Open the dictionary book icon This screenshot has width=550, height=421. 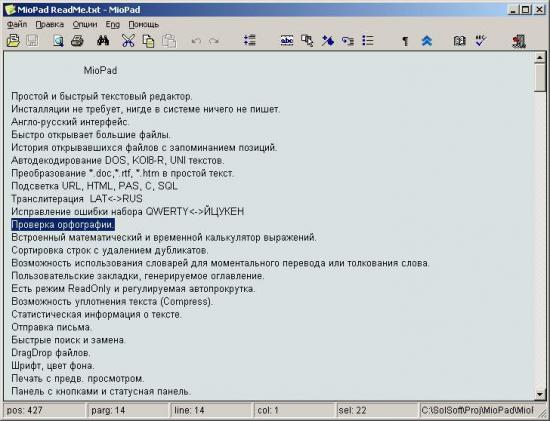pos(460,41)
